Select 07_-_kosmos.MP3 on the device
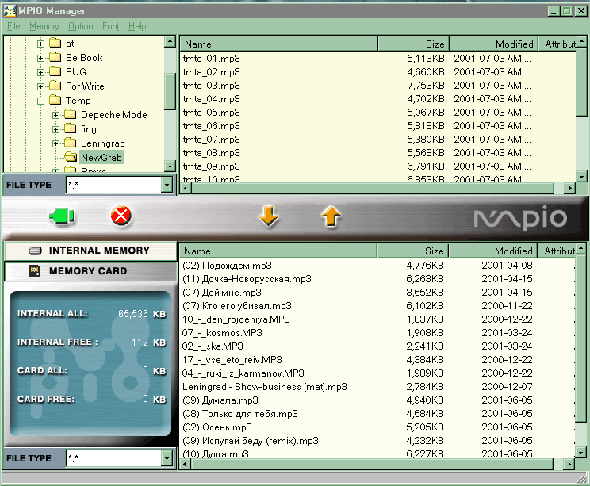This screenshot has height=486, width=590. 222,333
